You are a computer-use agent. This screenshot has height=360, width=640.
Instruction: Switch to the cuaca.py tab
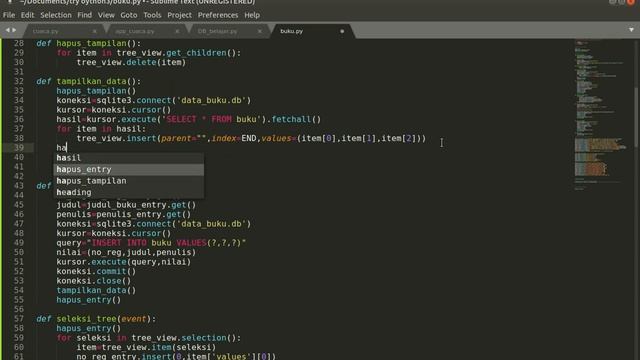point(45,31)
